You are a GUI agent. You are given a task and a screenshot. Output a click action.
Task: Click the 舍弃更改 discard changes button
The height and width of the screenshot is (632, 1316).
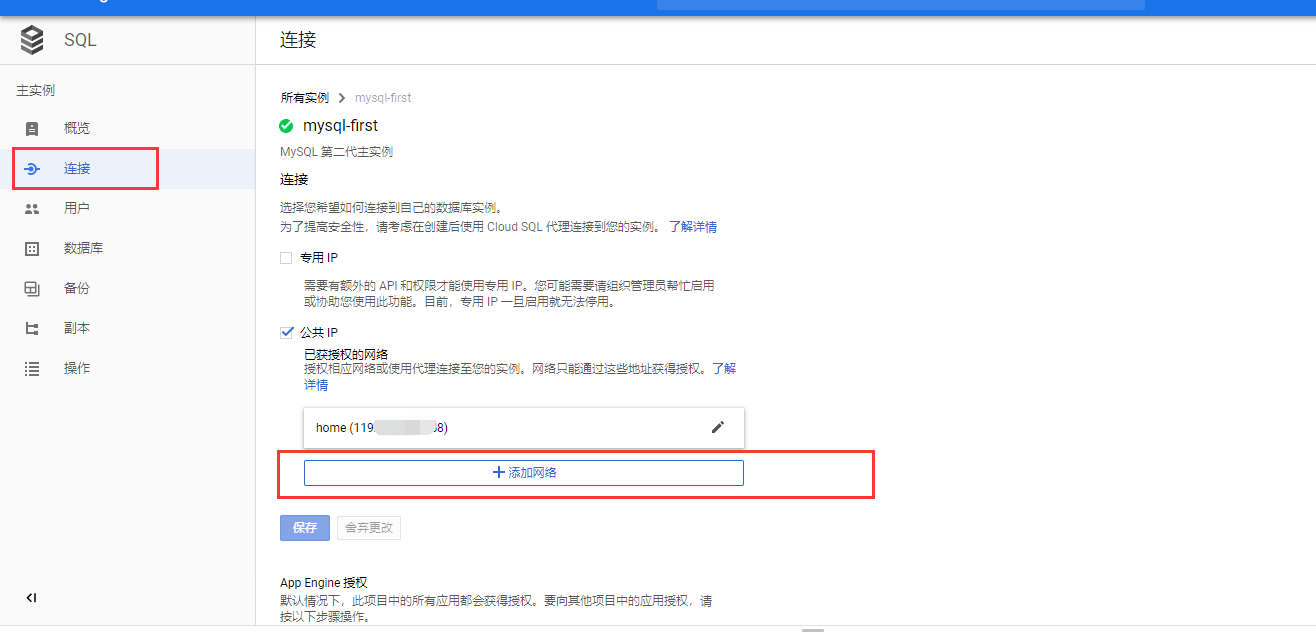369,528
